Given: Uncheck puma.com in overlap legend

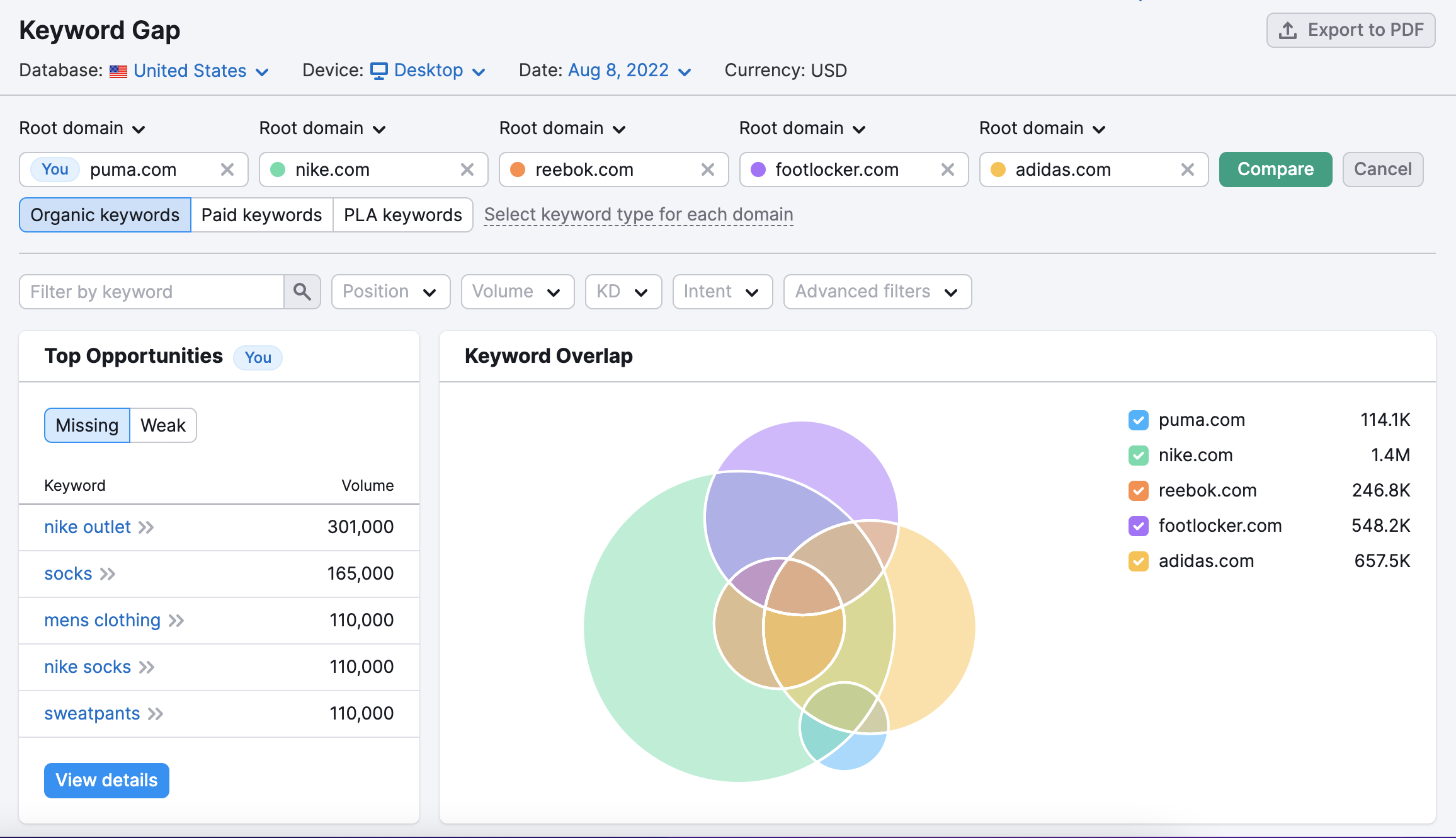Looking at the screenshot, I should coord(1139,420).
